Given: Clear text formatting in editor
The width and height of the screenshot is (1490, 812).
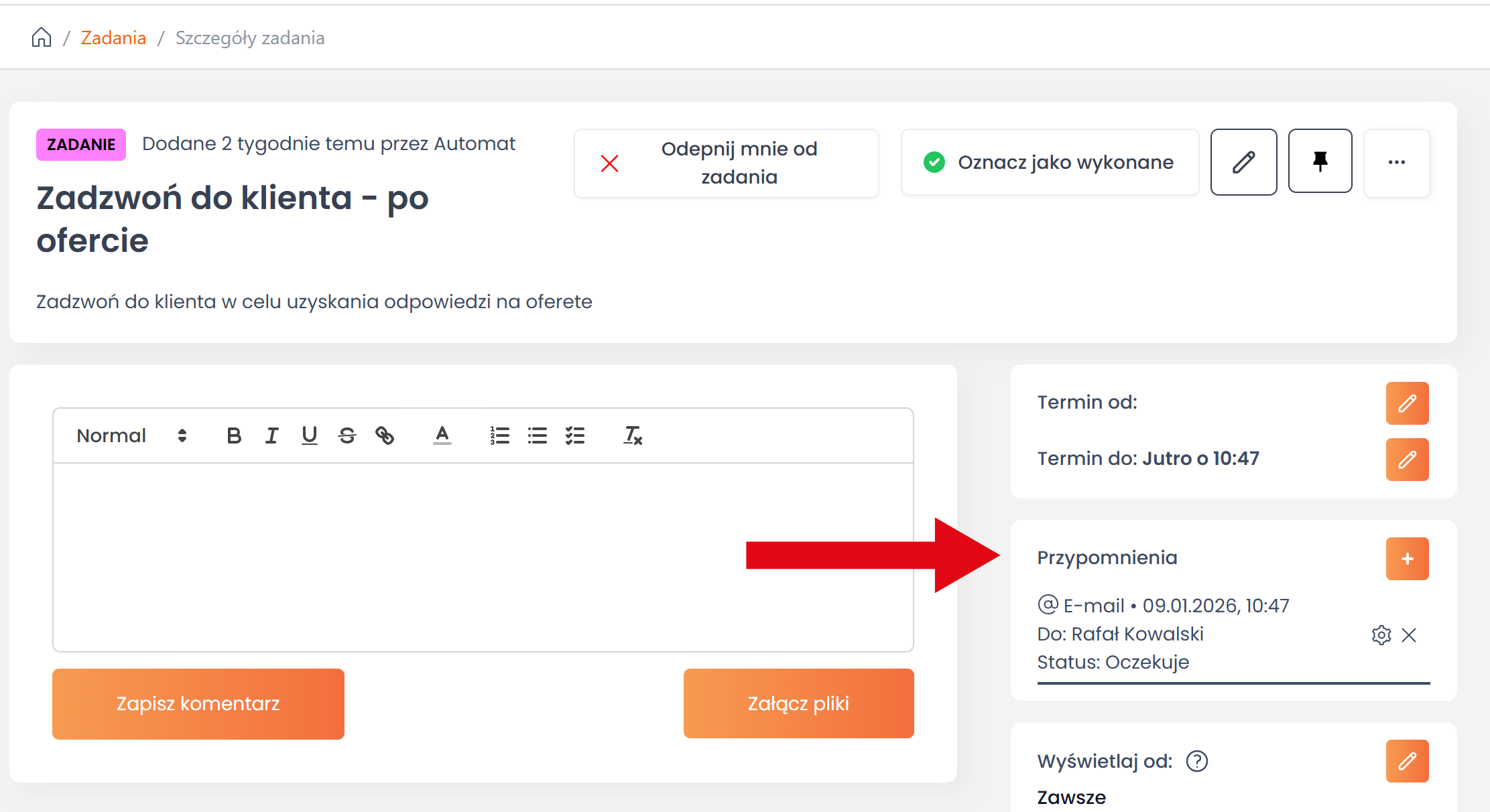Looking at the screenshot, I should pos(633,436).
